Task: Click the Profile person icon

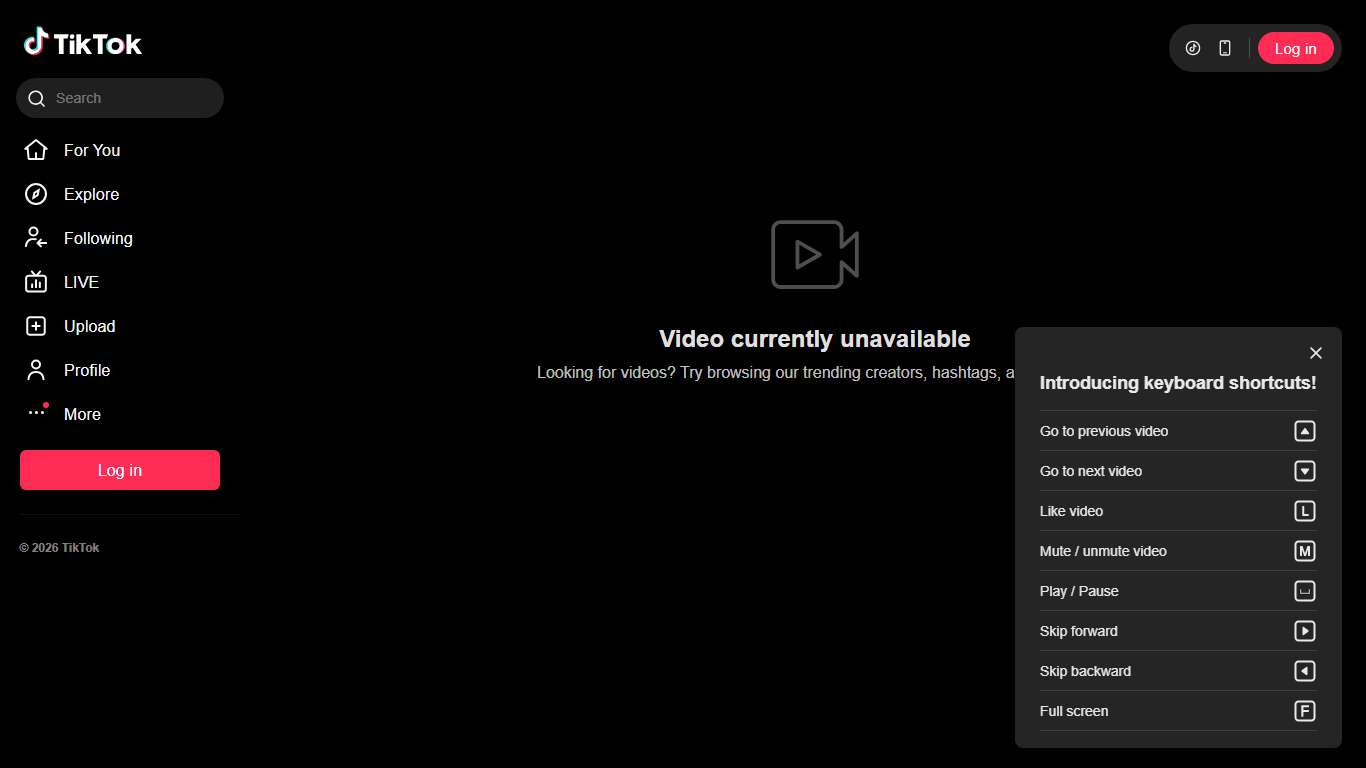Action: (36, 370)
